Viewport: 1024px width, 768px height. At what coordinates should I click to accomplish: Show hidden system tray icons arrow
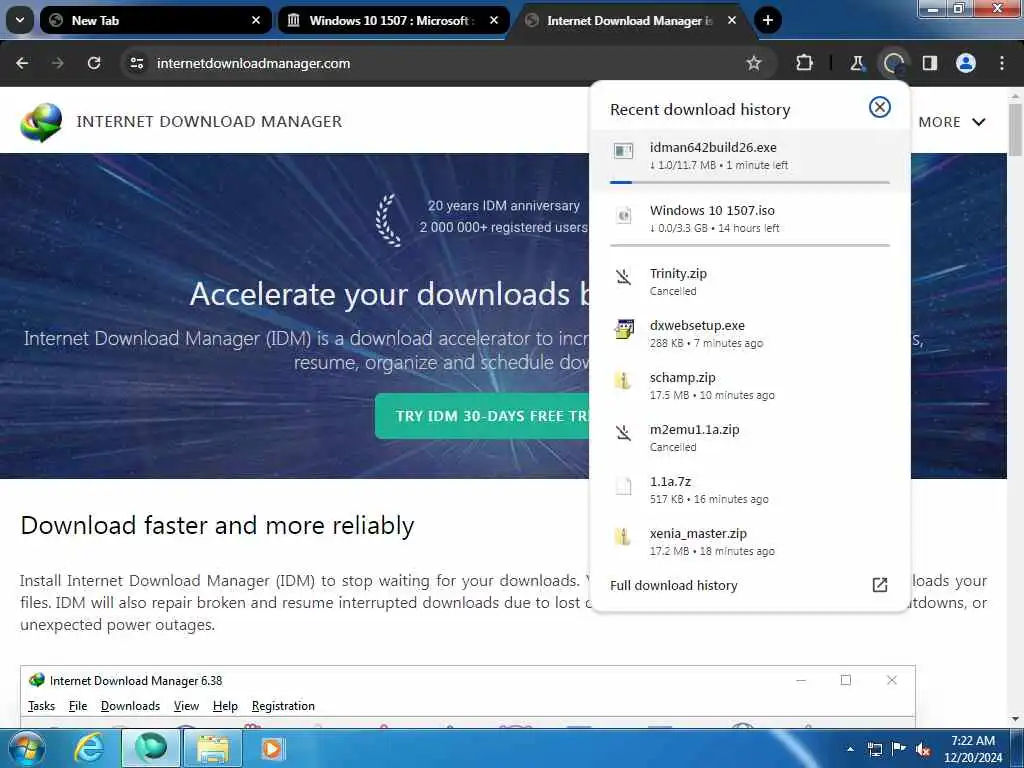tap(850, 749)
